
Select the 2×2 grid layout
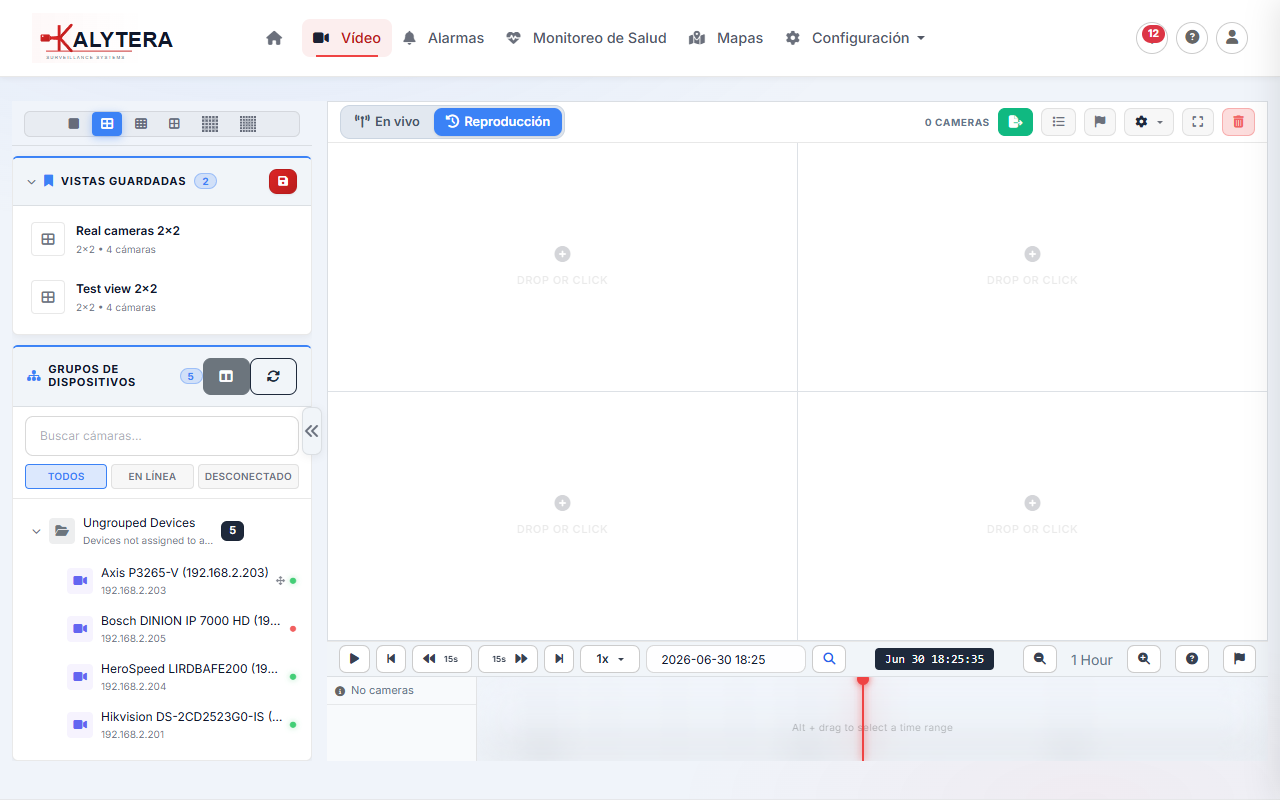point(107,124)
